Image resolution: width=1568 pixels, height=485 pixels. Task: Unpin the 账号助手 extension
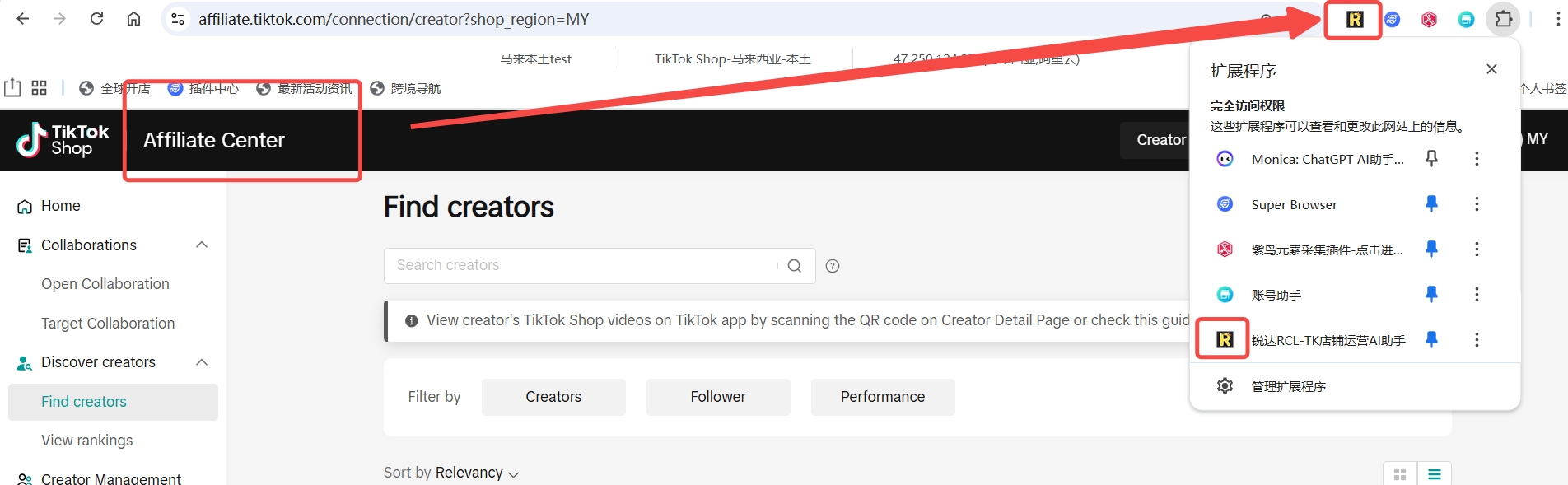pos(1431,294)
